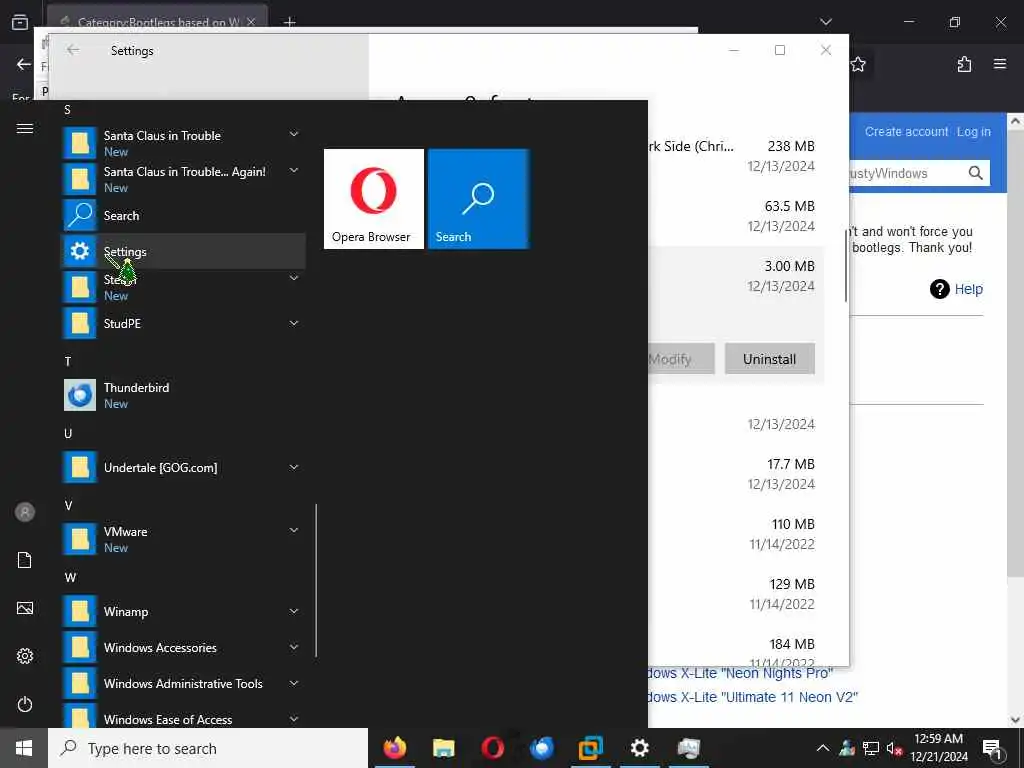Click the Windows Start button

(x=24, y=748)
